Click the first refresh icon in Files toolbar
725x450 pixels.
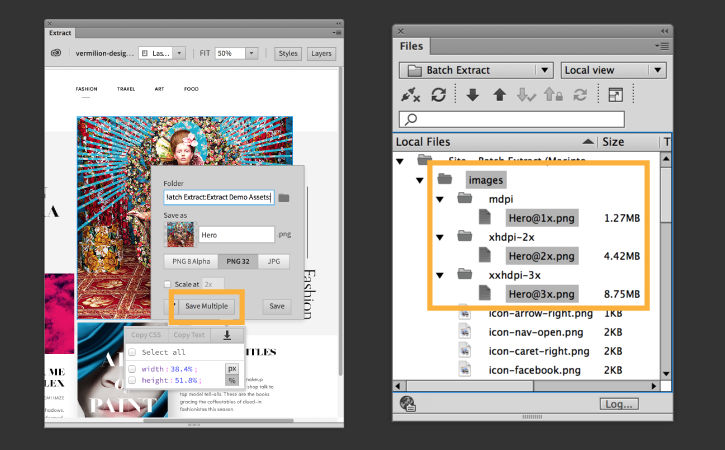point(438,95)
